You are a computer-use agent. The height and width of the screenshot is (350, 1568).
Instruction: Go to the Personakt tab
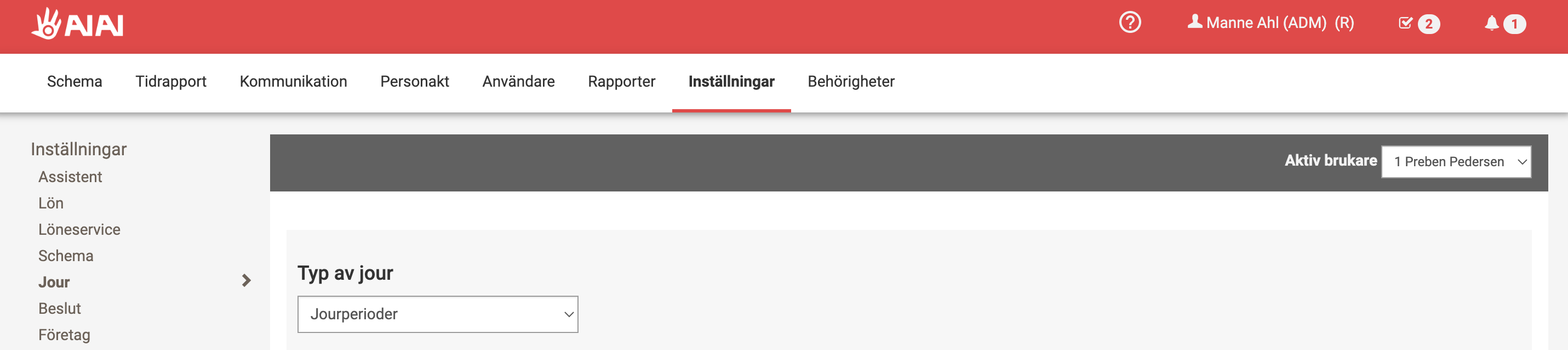click(415, 82)
